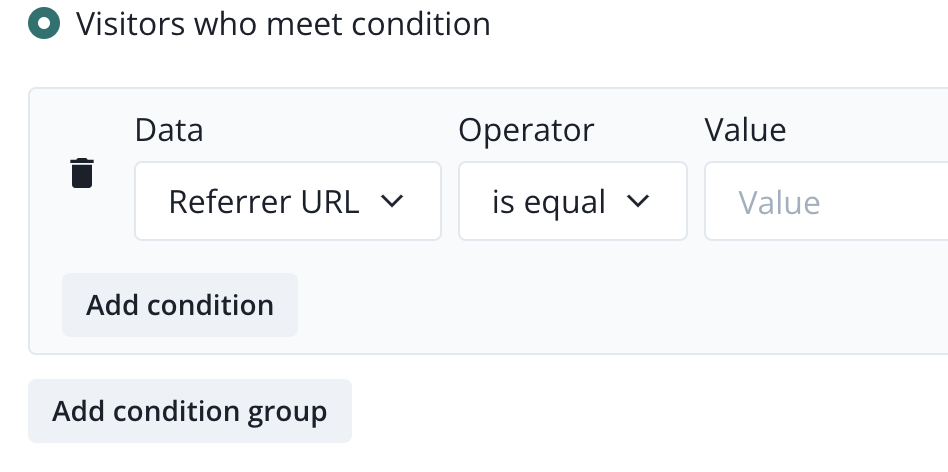Screen dimensions: 948x472
Task: Click the Add condition button
Action: tap(180, 305)
